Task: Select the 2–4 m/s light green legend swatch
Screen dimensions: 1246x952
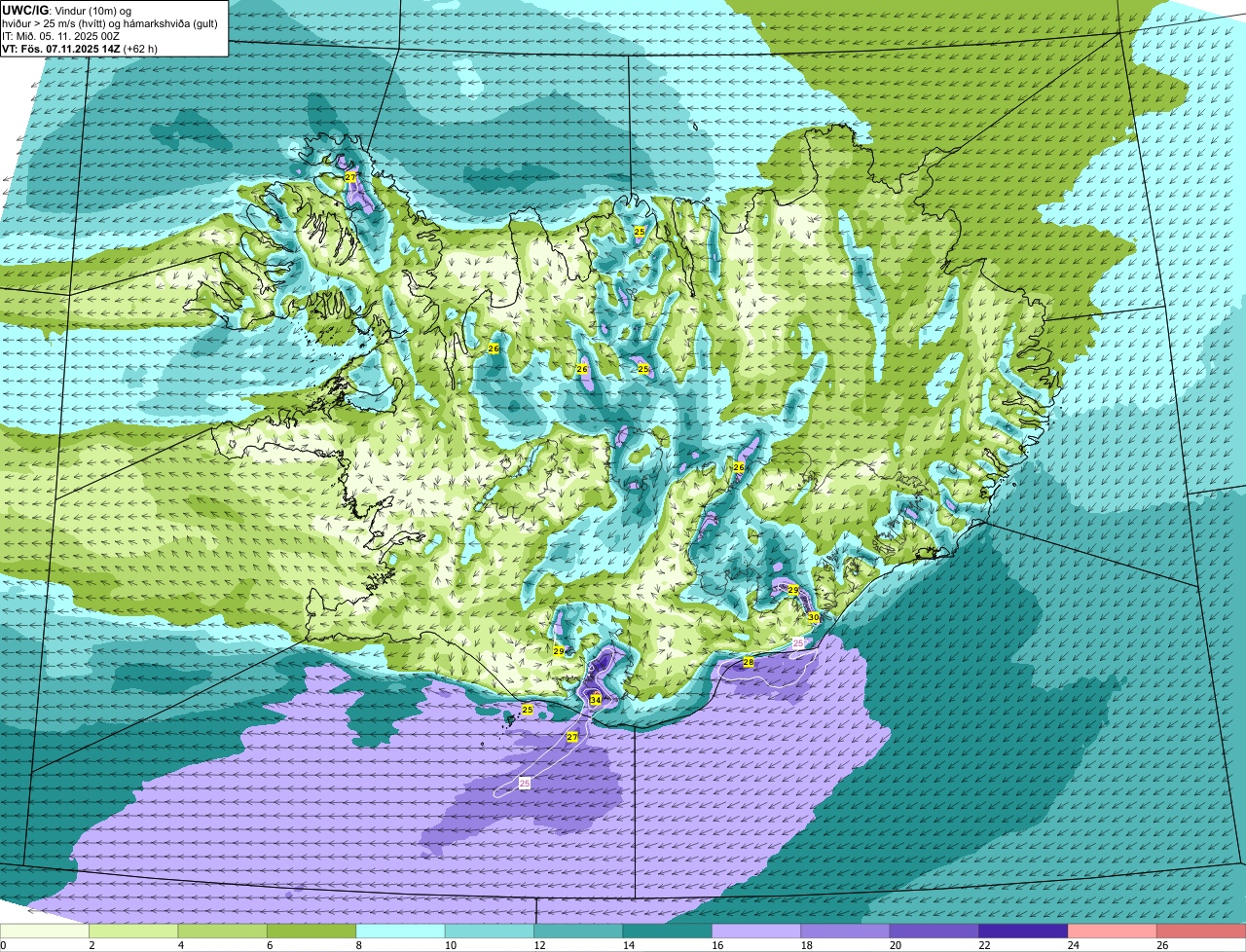Action: point(133,931)
